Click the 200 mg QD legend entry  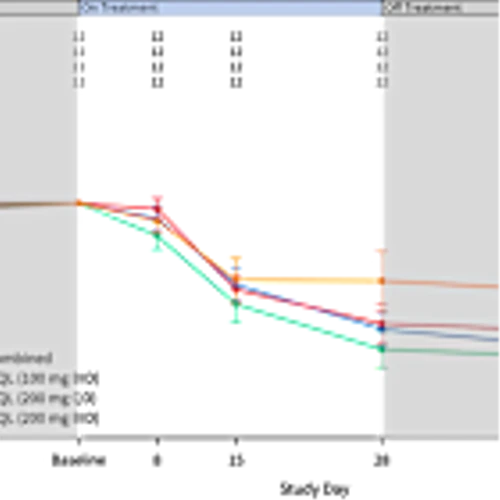click(48, 398)
